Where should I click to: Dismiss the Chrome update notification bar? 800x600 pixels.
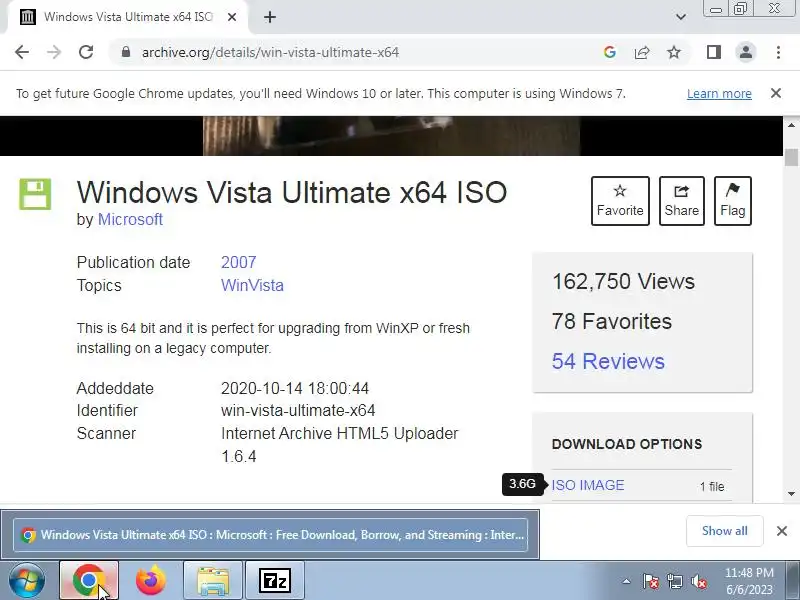pos(776,93)
